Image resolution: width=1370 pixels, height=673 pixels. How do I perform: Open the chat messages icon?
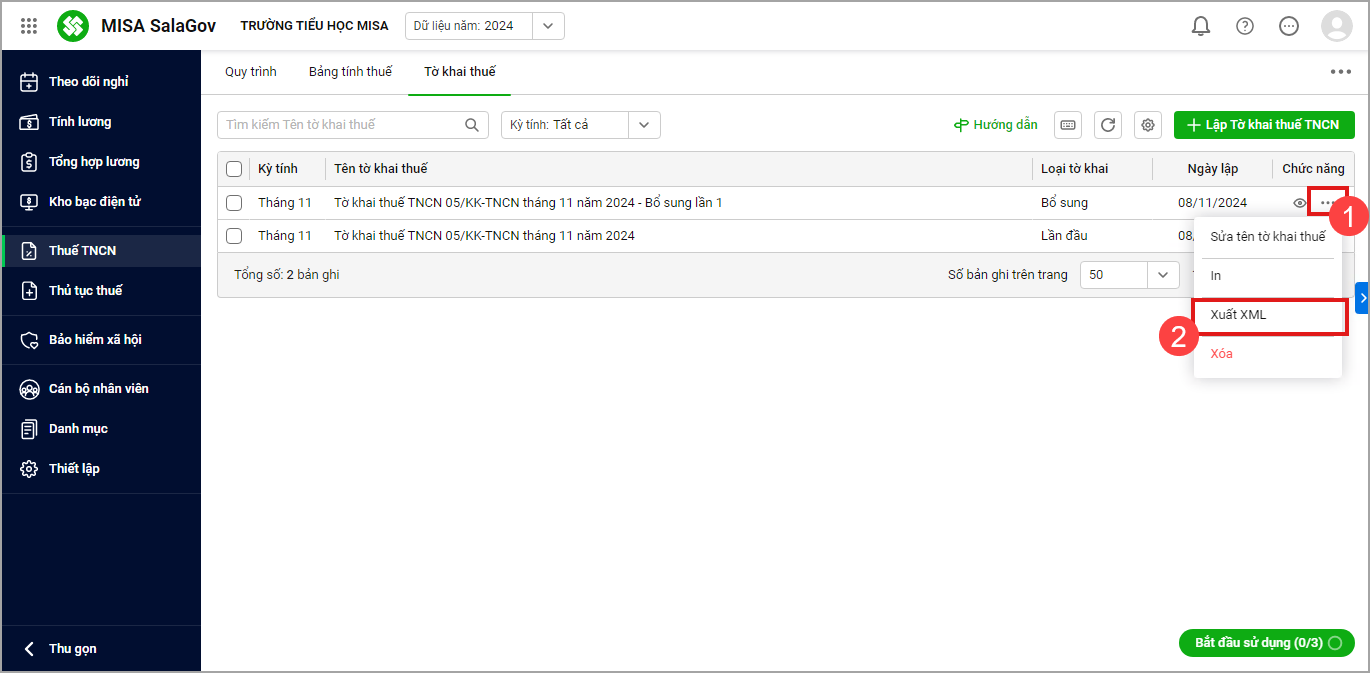pos(1289,26)
